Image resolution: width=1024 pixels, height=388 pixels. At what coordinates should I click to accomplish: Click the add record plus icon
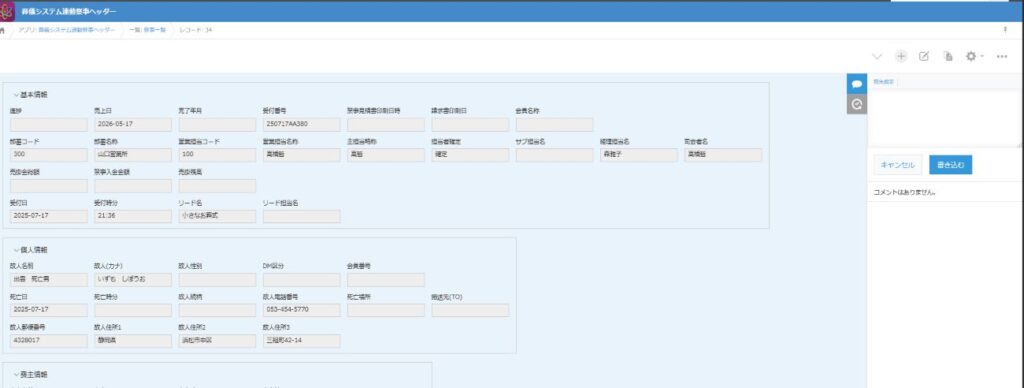click(x=901, y=57)
